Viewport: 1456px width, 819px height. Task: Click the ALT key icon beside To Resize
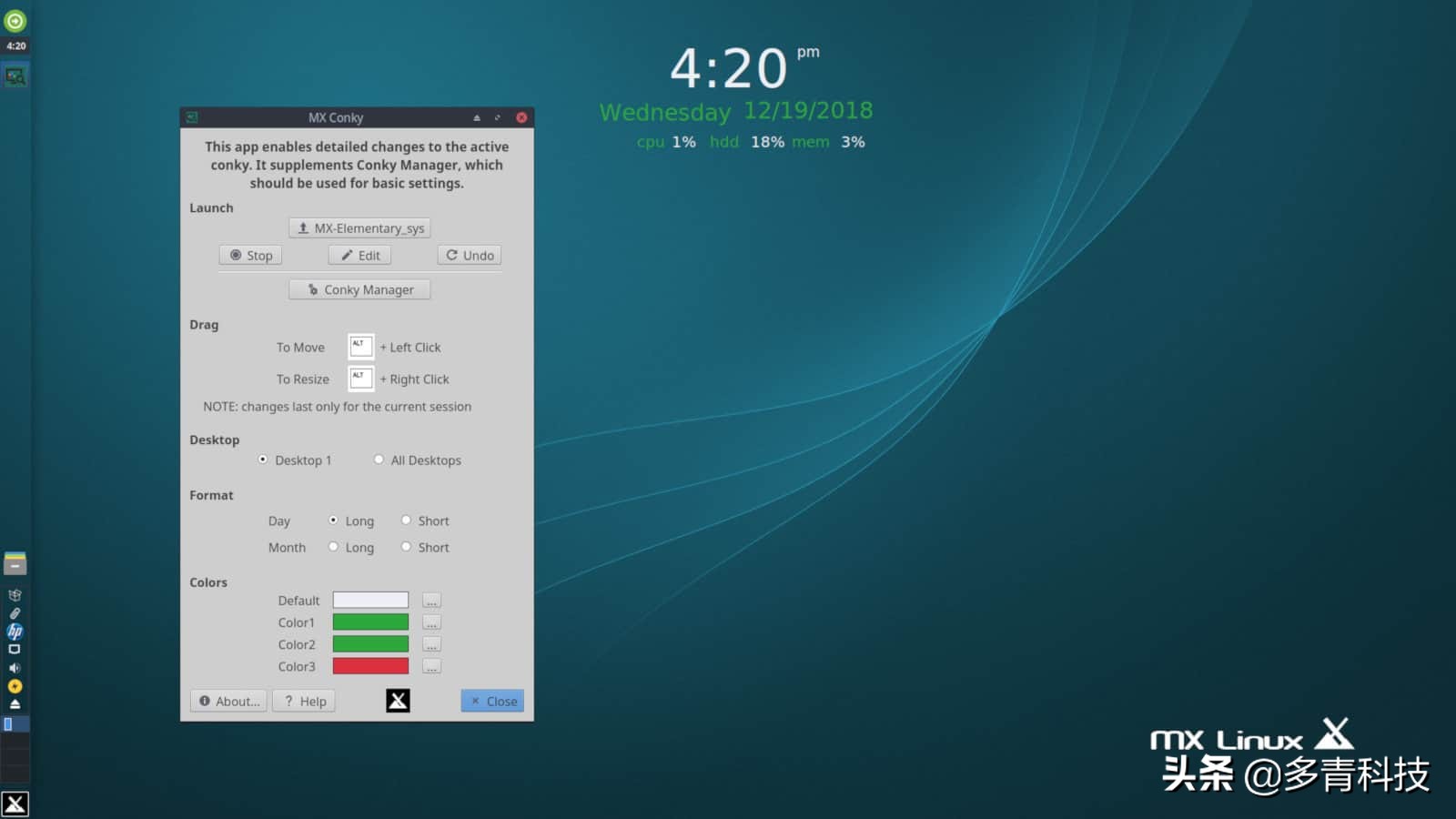pyautogui.click(x=360, y=379)
